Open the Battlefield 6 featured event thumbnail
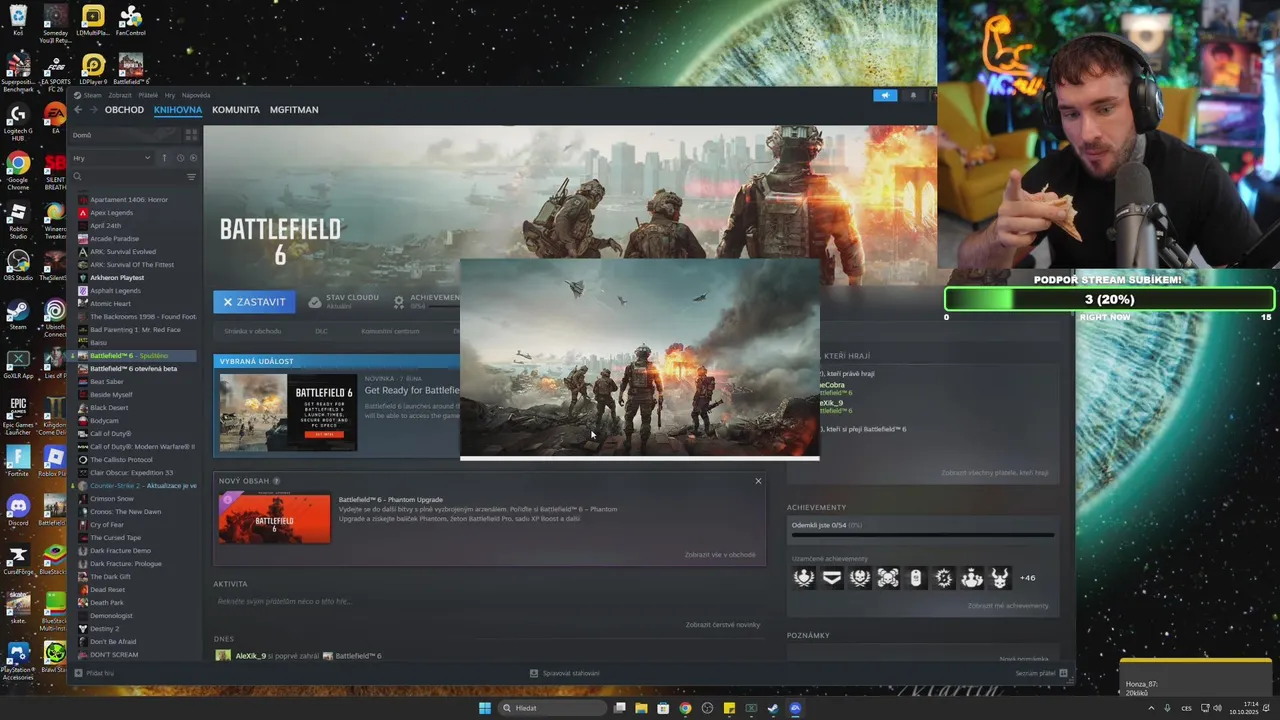This screenshot has width=1280, height=720. [x=288, y=412]
